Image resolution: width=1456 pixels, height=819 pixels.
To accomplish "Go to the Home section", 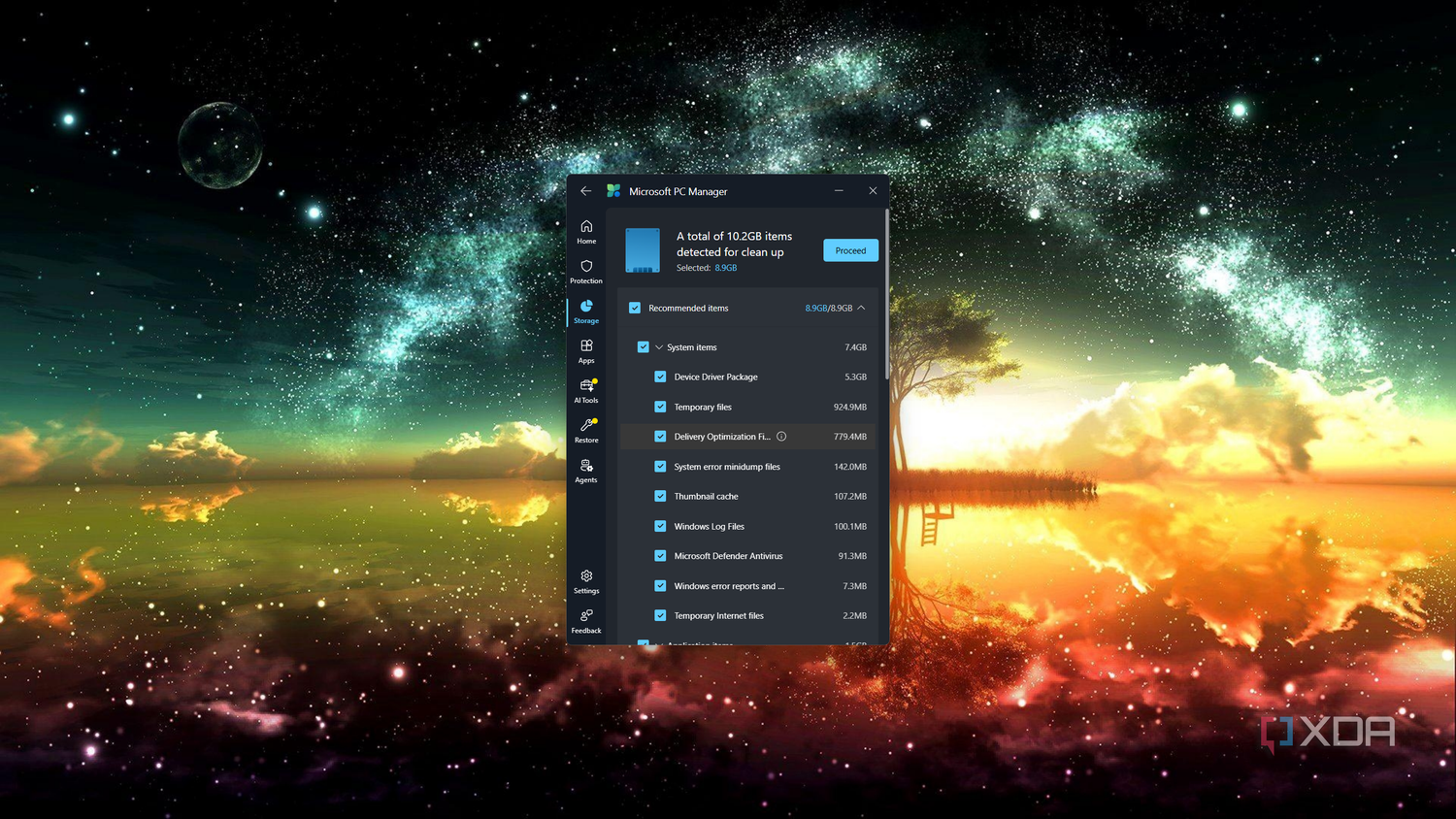I will click(586, 232).
